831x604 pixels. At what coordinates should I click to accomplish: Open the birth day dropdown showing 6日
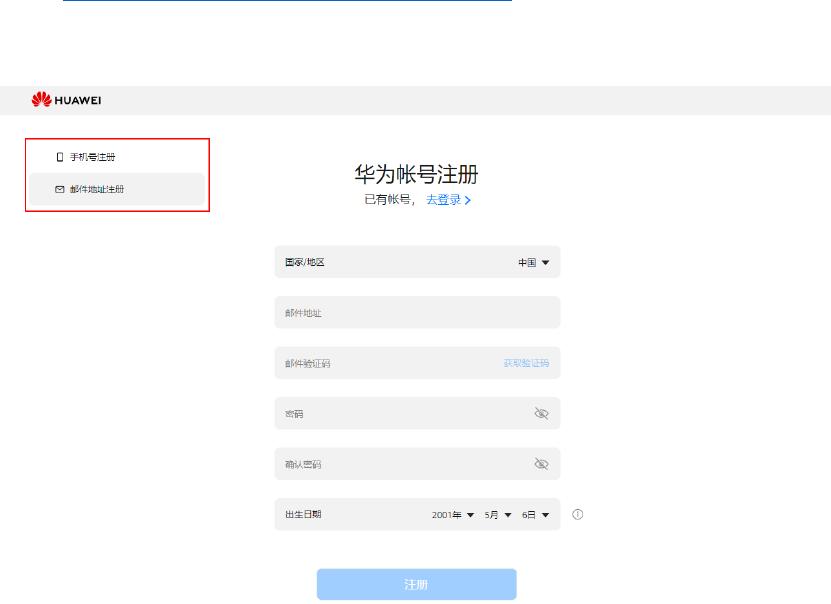535,514
